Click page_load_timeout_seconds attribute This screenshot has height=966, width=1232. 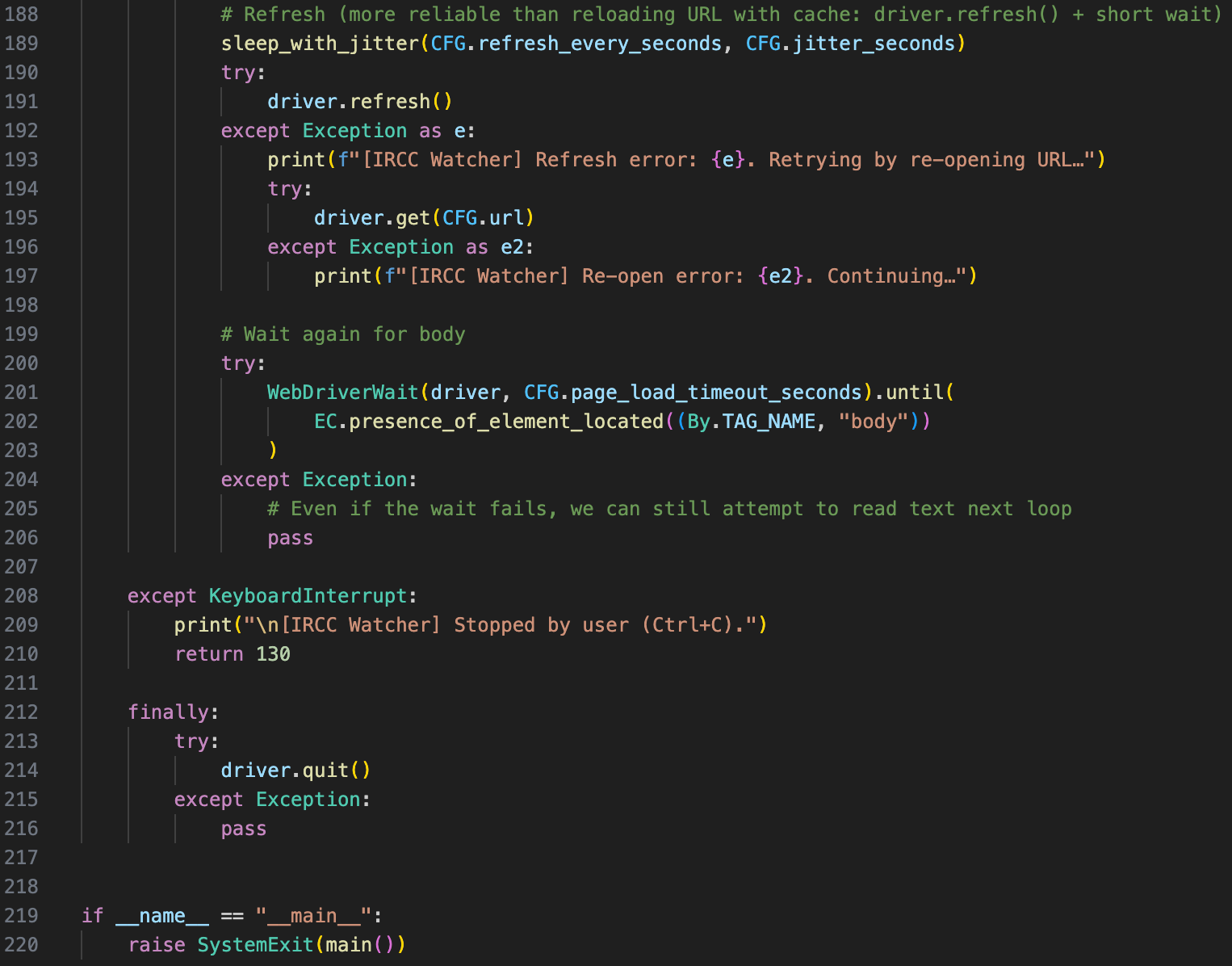(x=716, y=393)
